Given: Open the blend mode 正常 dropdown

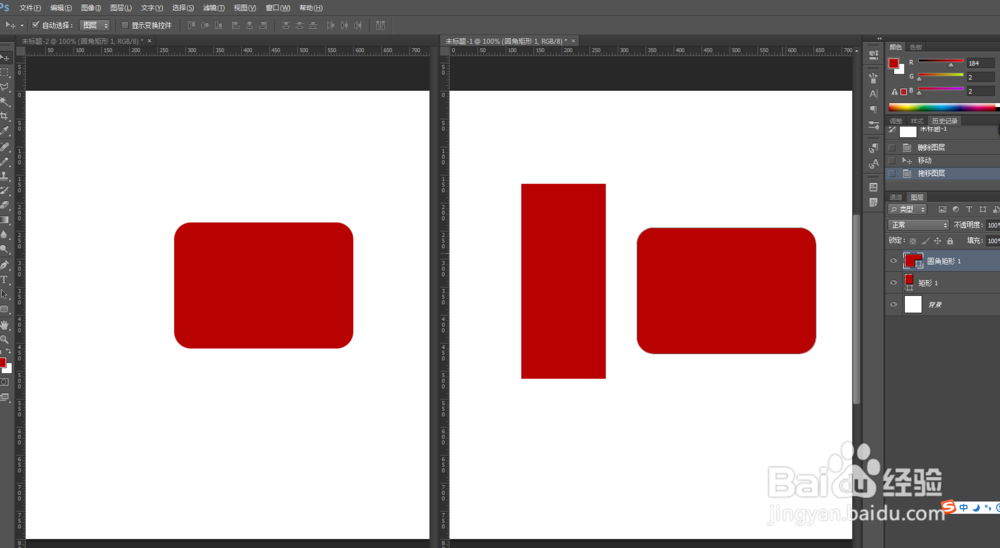Looking at the screenshot, I should (918, 225).
